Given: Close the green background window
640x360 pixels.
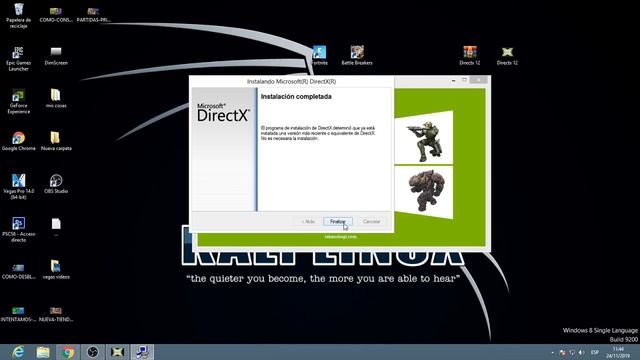Looking at the screenshot, I should [478, 80].
